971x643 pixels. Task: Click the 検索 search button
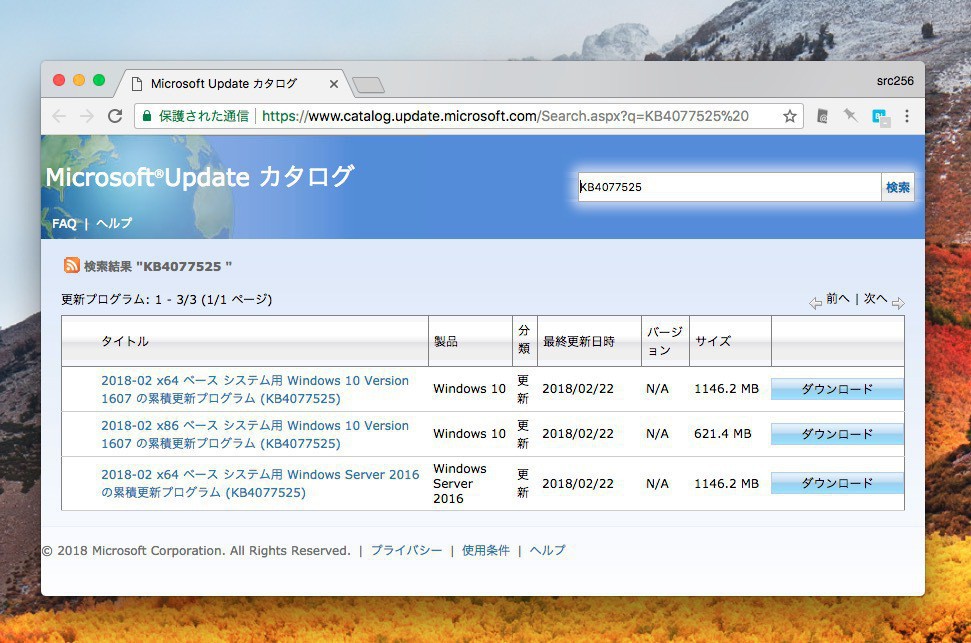coord(898,187)
